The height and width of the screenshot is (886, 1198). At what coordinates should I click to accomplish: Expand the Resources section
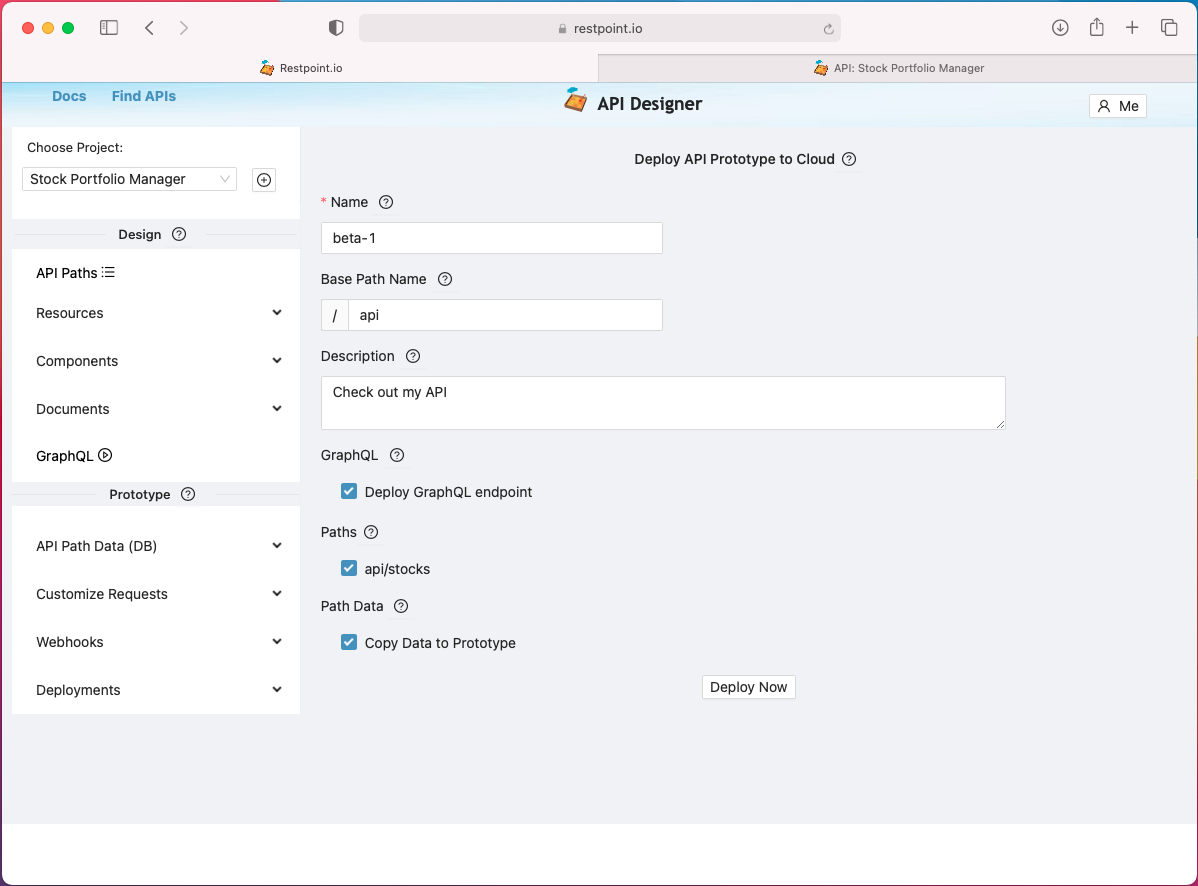(277, 312)
